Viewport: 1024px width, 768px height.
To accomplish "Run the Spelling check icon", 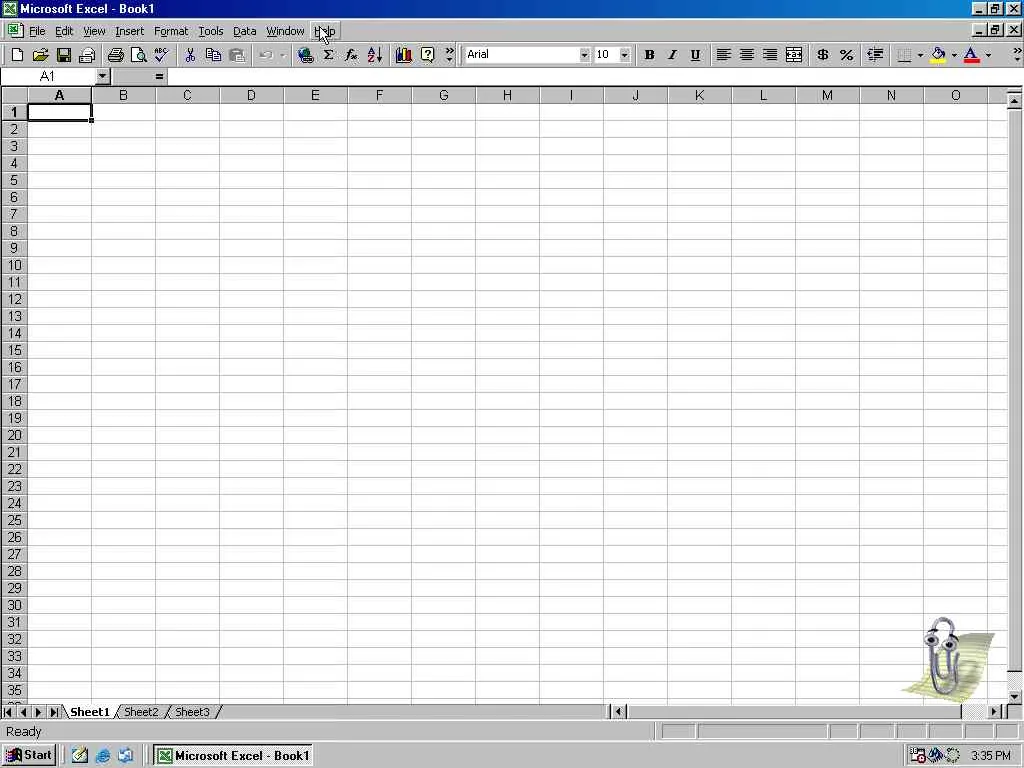I will [161, 55].
